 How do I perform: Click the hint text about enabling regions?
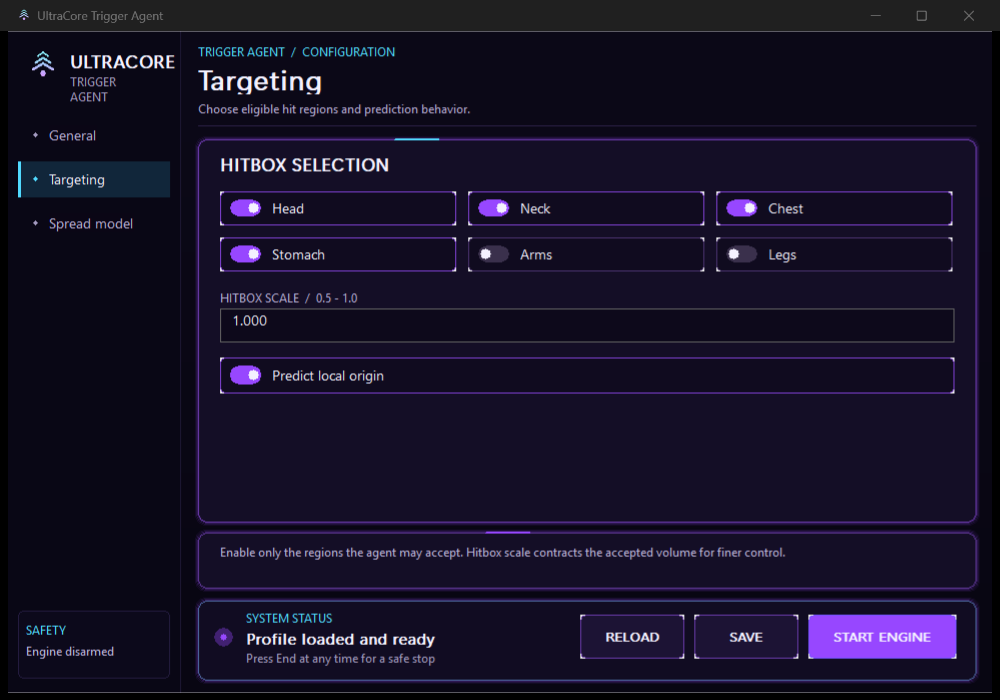tap(503, 553)
